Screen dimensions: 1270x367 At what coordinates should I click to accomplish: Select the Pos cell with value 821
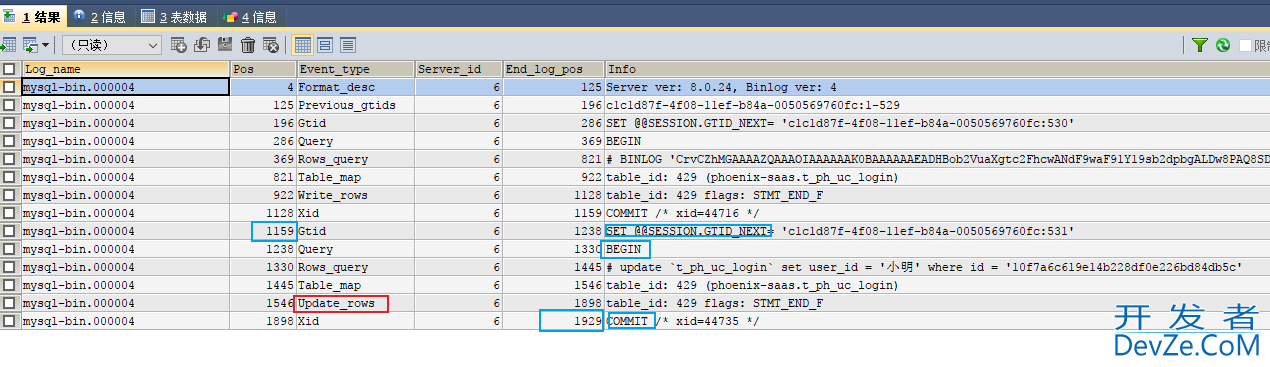click(263, 177)
